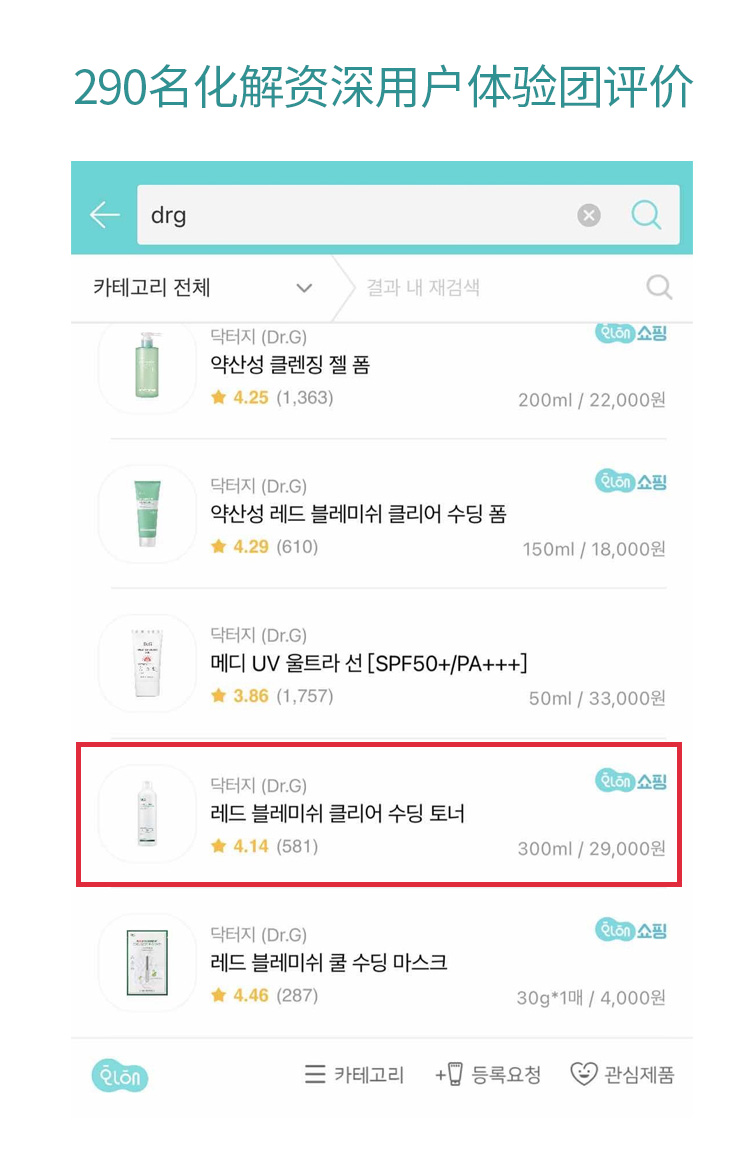Tap the soothing mask package thumbnail
This screenshot has height=1166, width=750.
click(x=147, y=962)
